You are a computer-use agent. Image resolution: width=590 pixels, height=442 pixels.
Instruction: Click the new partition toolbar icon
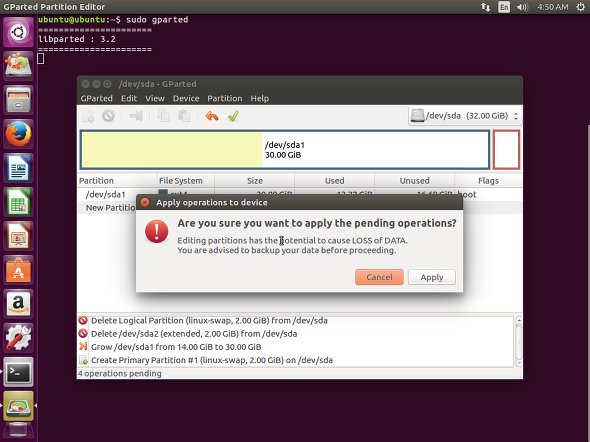coord(89,116)
